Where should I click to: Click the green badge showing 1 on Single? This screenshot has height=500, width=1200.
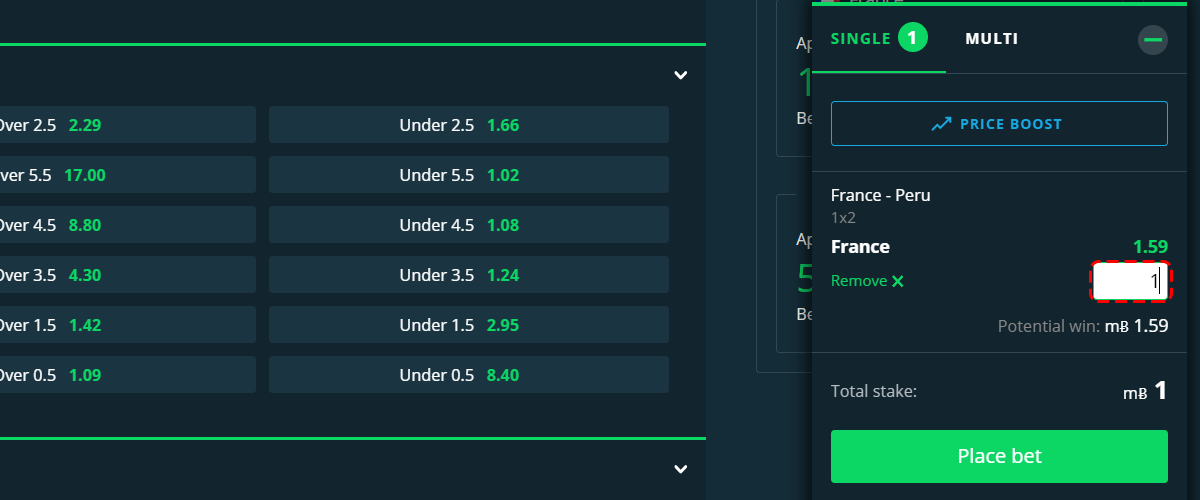[x=913, y=39]
